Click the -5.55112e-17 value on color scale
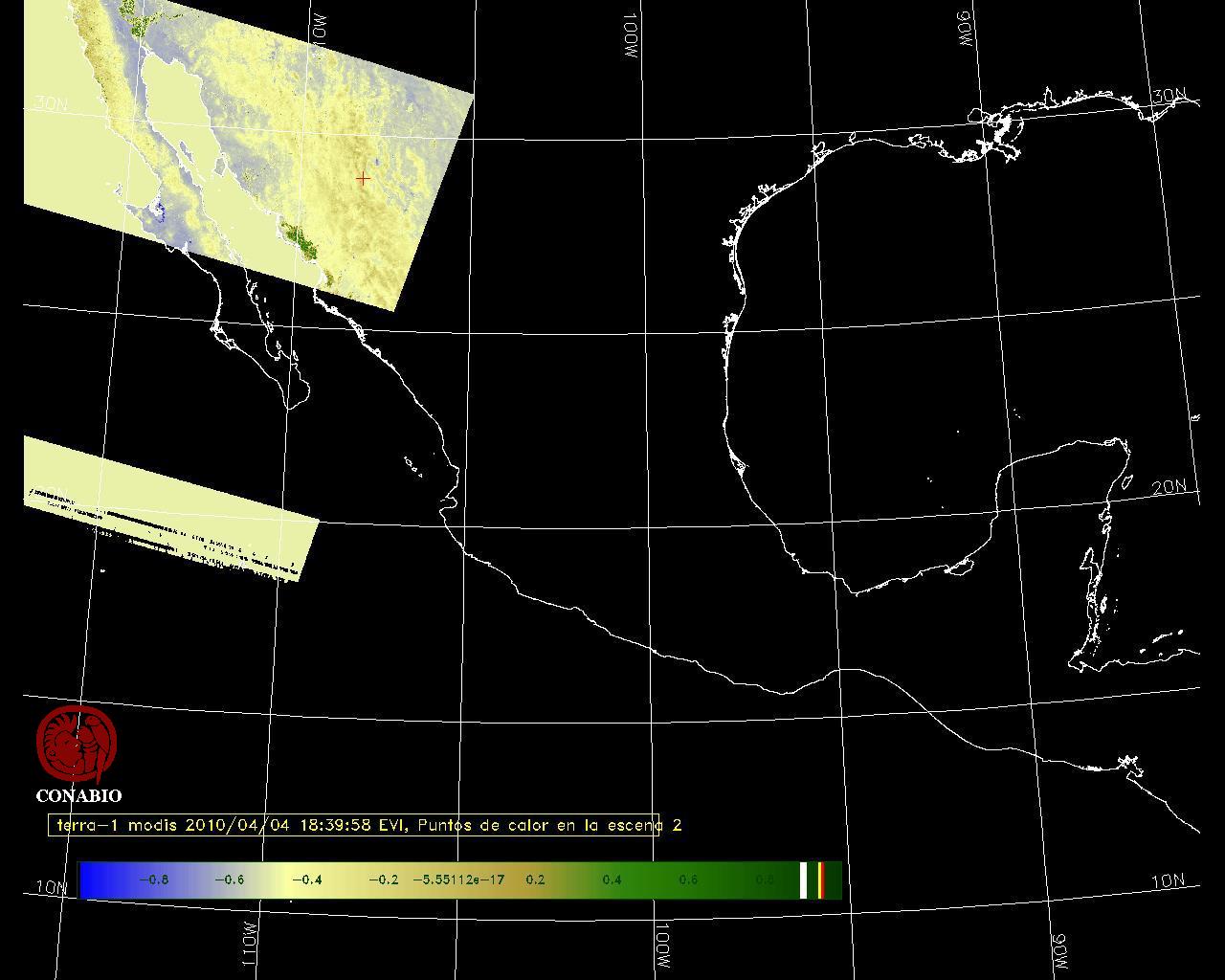Screen dimensions: 1225x980 (x=458, y=880)
